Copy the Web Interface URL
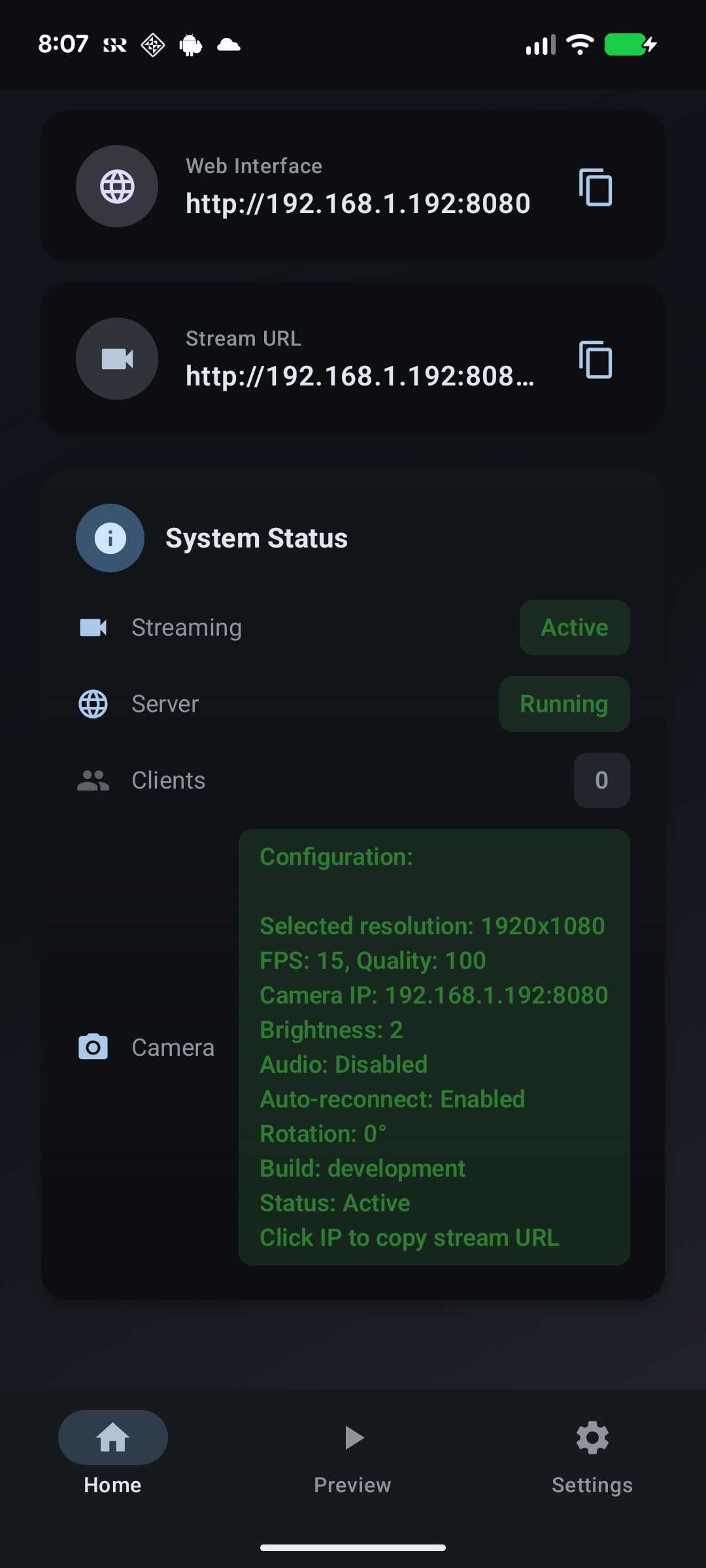 pos(595,188)
